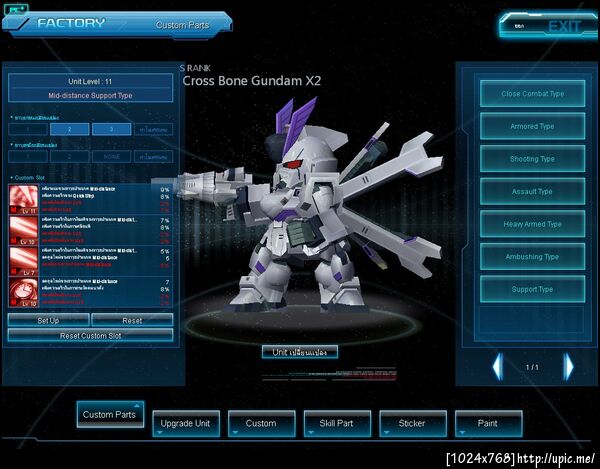The image size is (600, 469).
Task: Go to previous page with left arrow
Action: coord(497,367)
